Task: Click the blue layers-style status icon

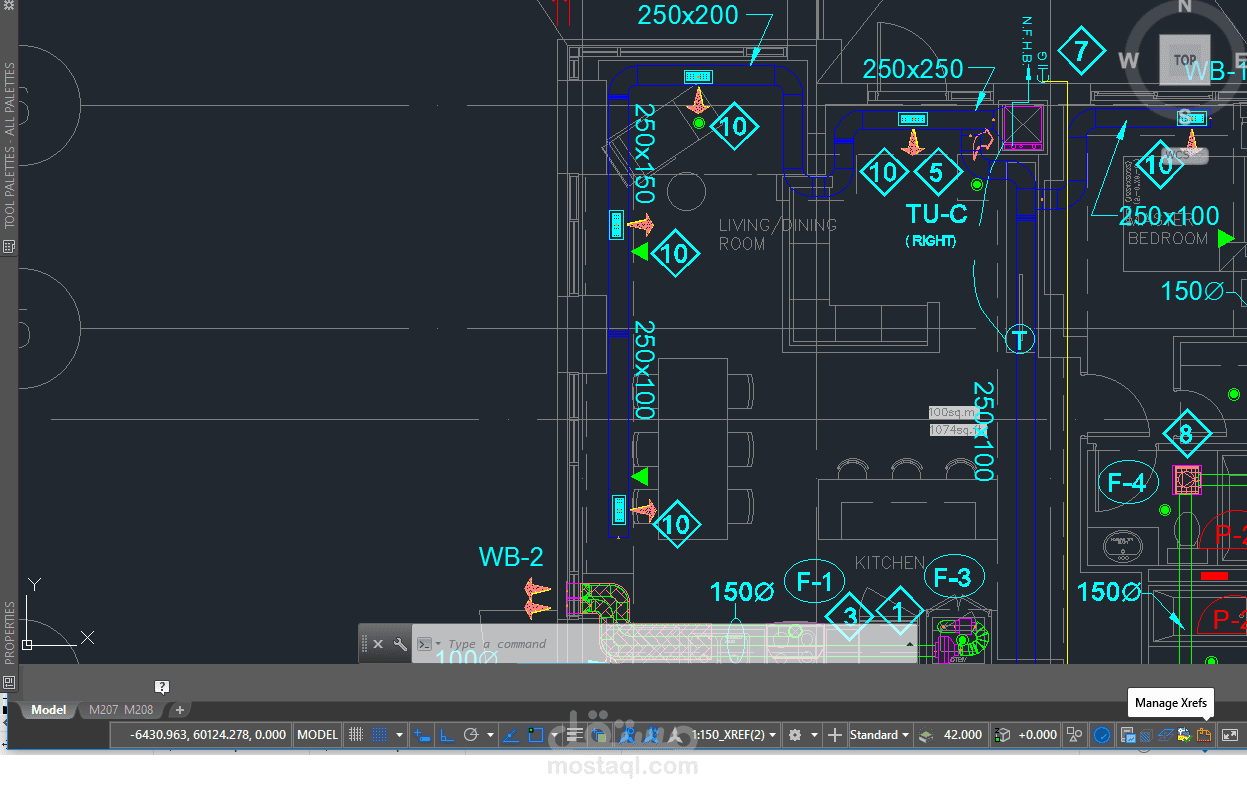Action: (x=1166, y=735)
